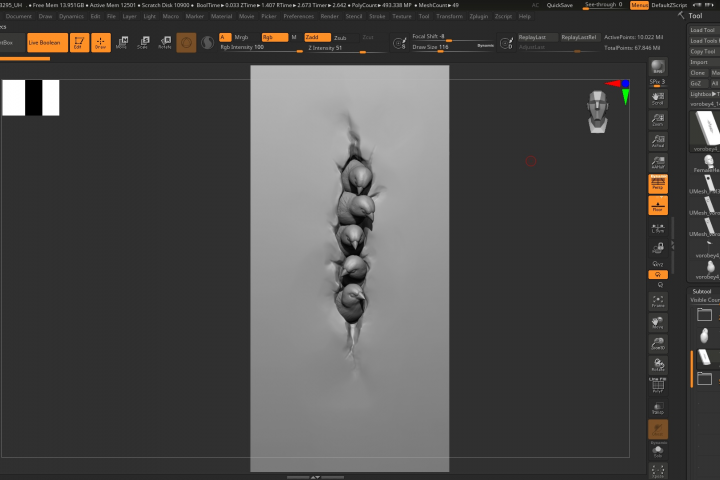
Task: Expand the Subtool panel section
Action: pos(702,291)
